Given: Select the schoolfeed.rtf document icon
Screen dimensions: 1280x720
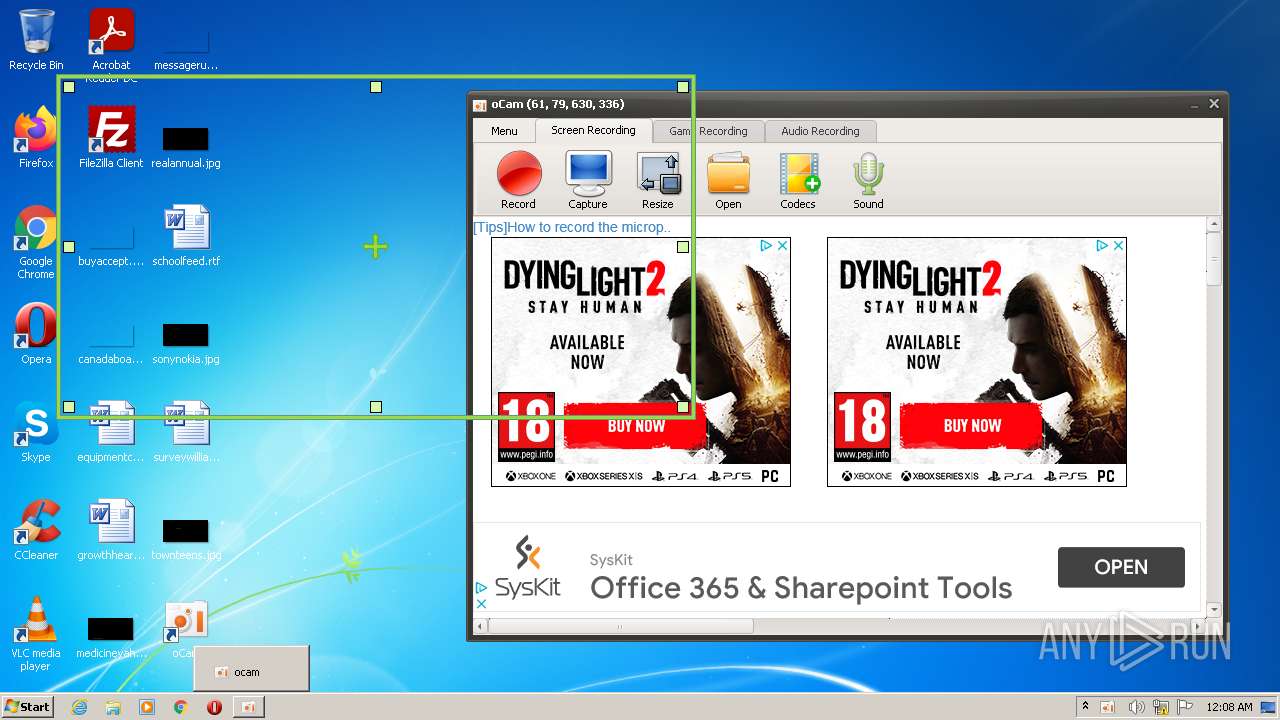Looking at the screenshot, I should pyautogui.click(x=186, y=236).
